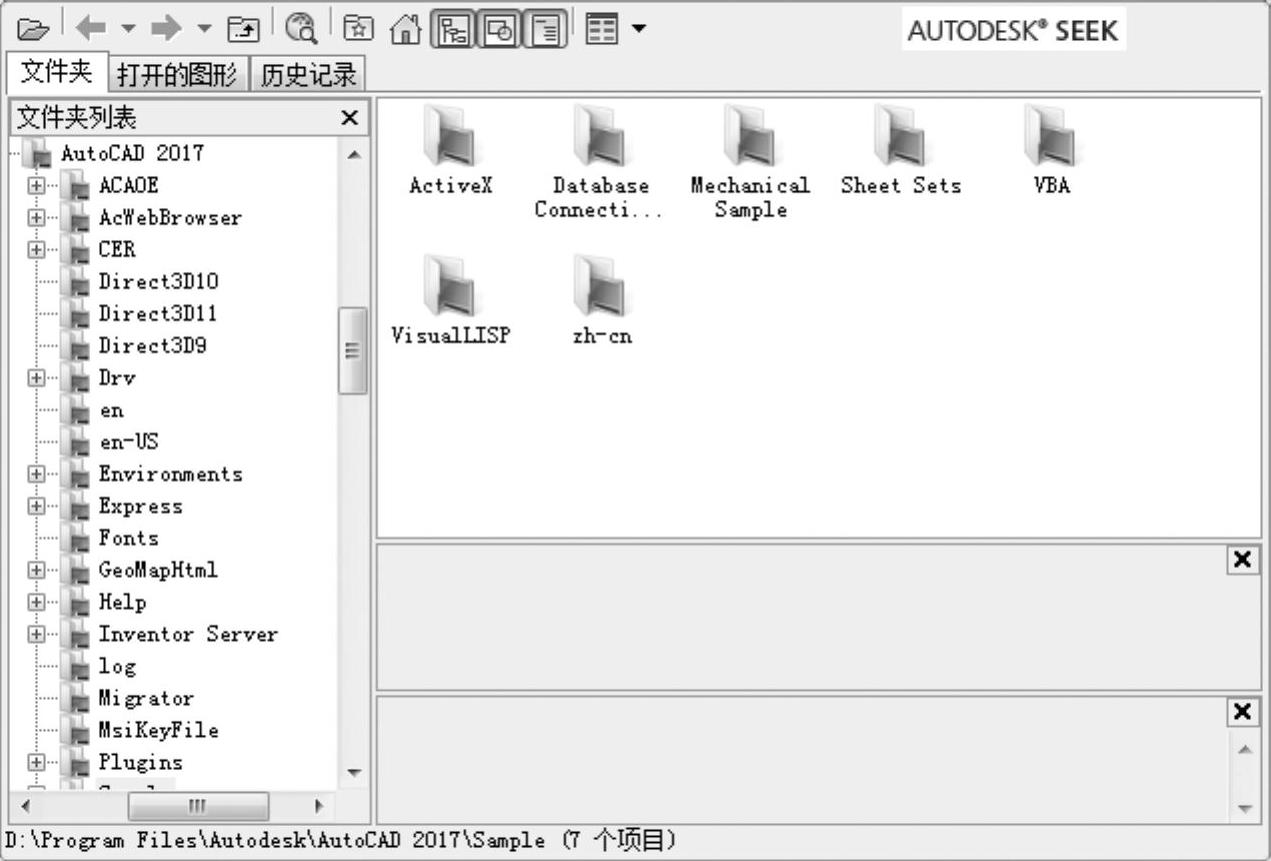The width and height of the screenshot is (1271, 861).
Task: Select the en folder in tree
Action: pos(111,410)
